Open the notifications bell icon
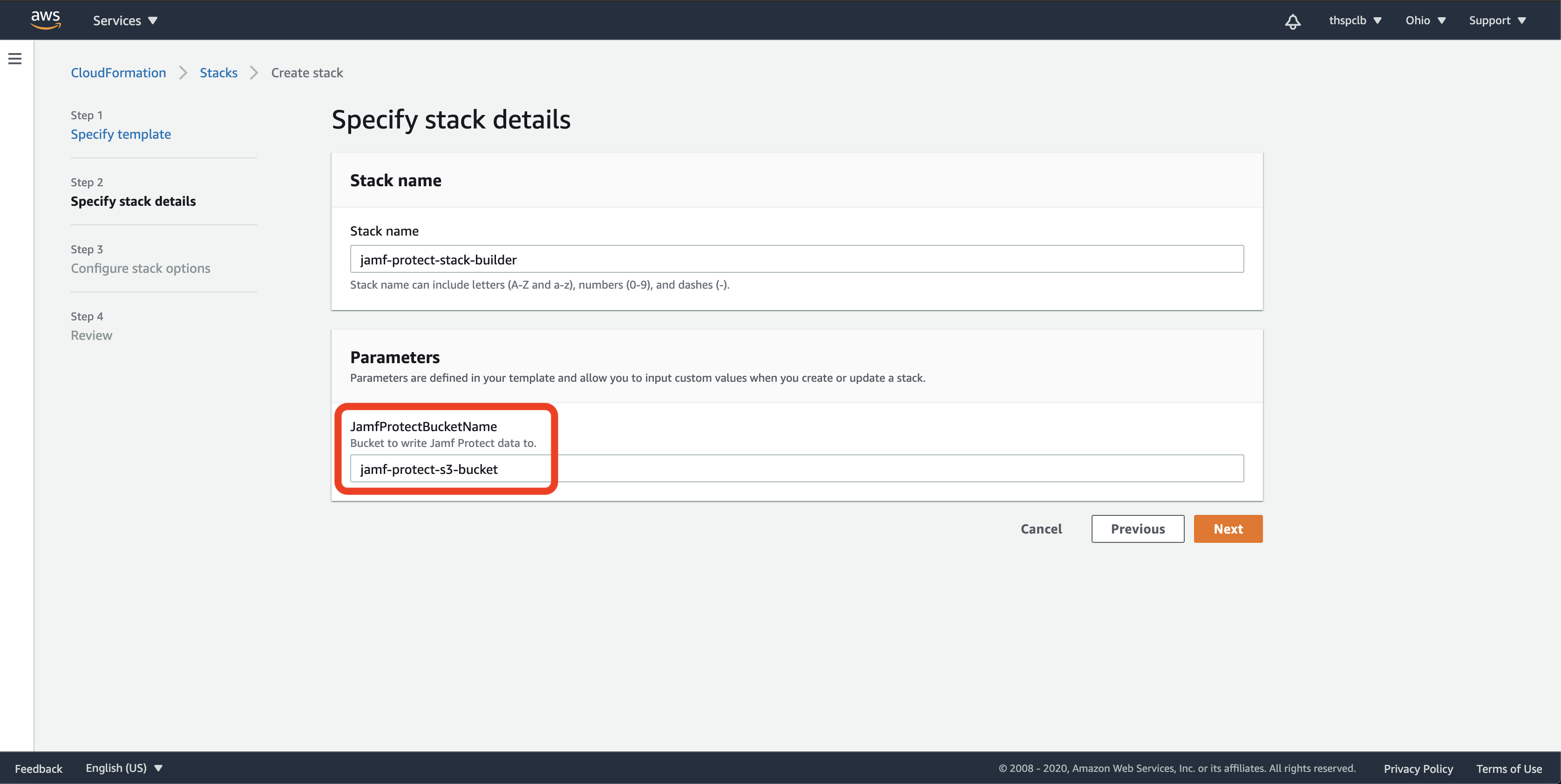 point(1293,21)
